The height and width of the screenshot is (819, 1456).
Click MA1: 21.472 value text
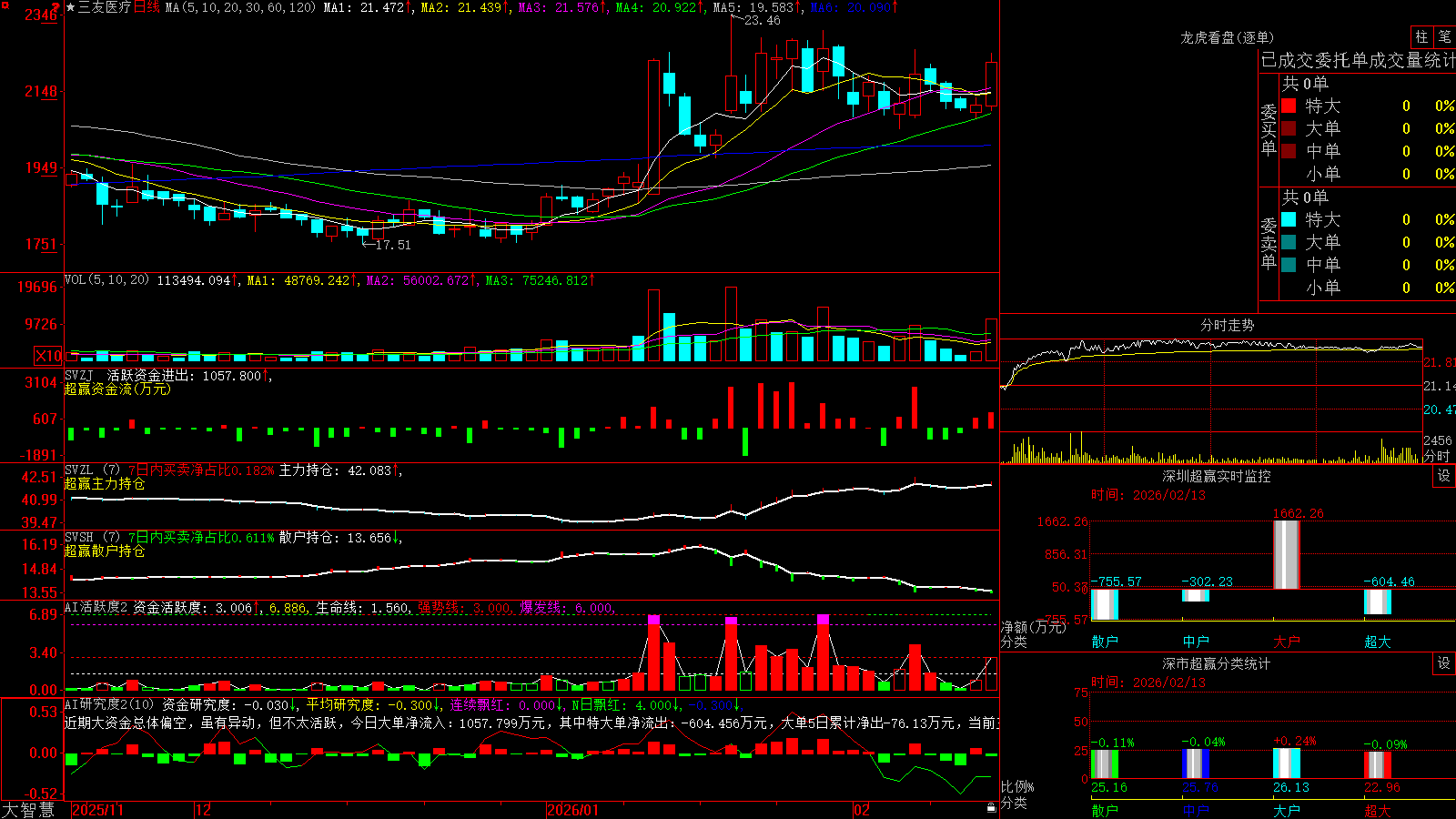363,7
